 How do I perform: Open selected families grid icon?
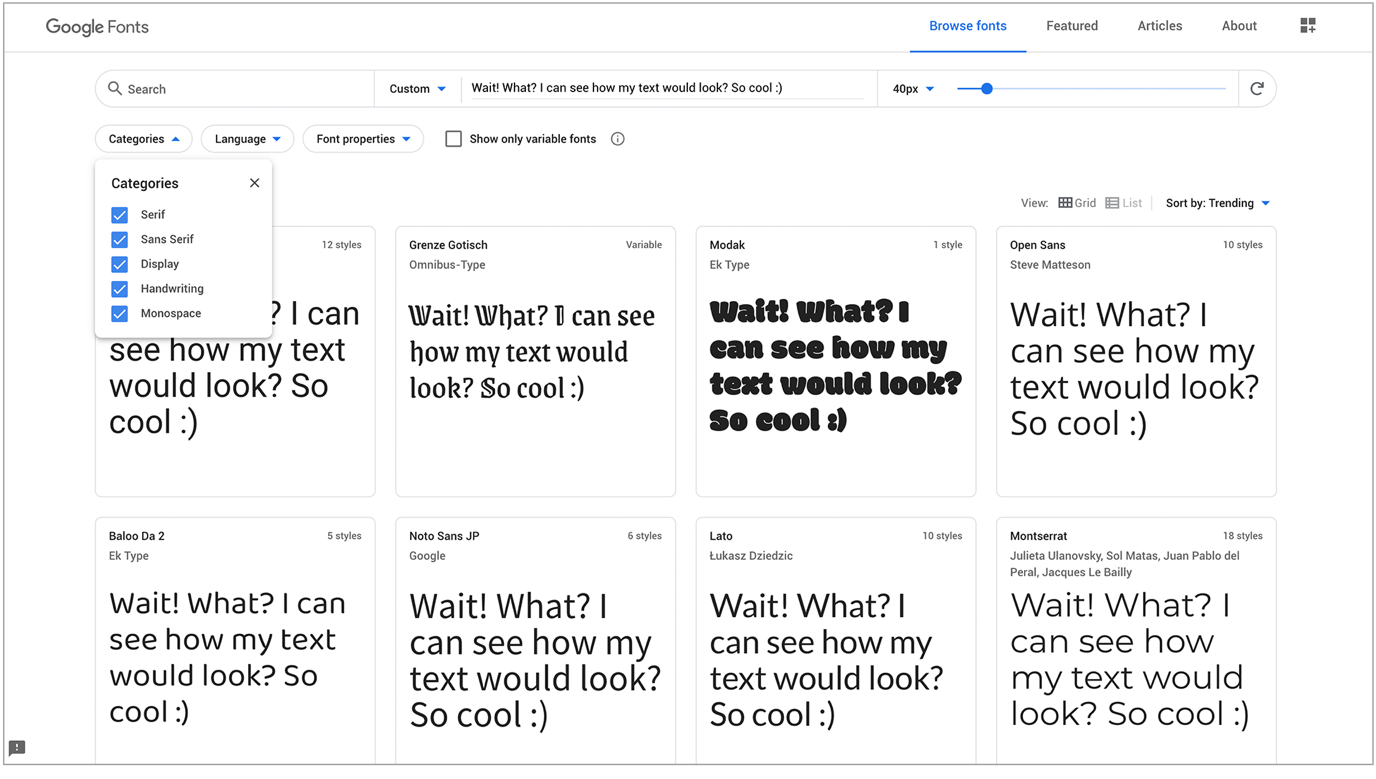coord(1308,26)
